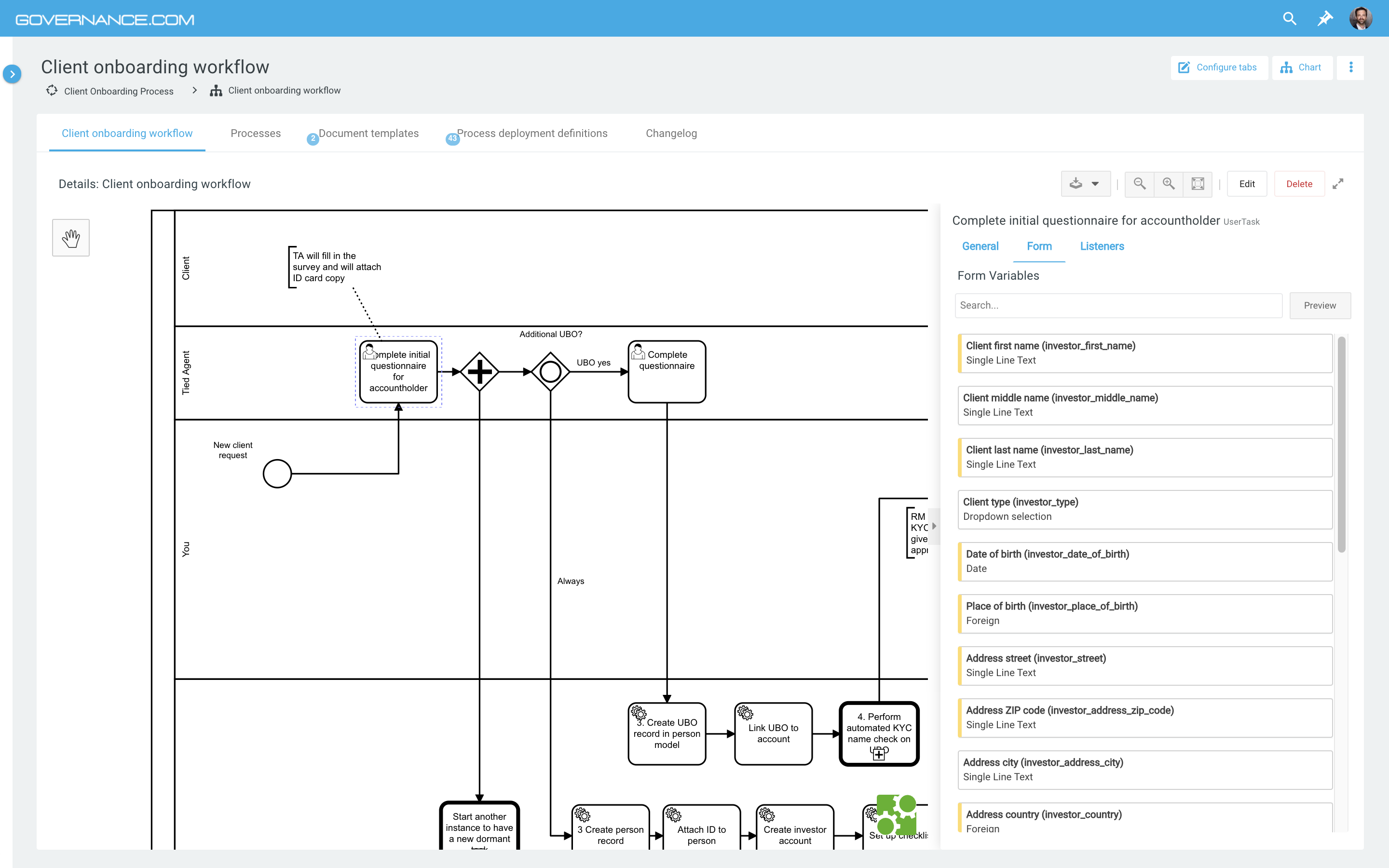The width and height of the screenshot is (1389, 868).
Task: Zoom out of the diagram
Action: (x=1139, y=184)
